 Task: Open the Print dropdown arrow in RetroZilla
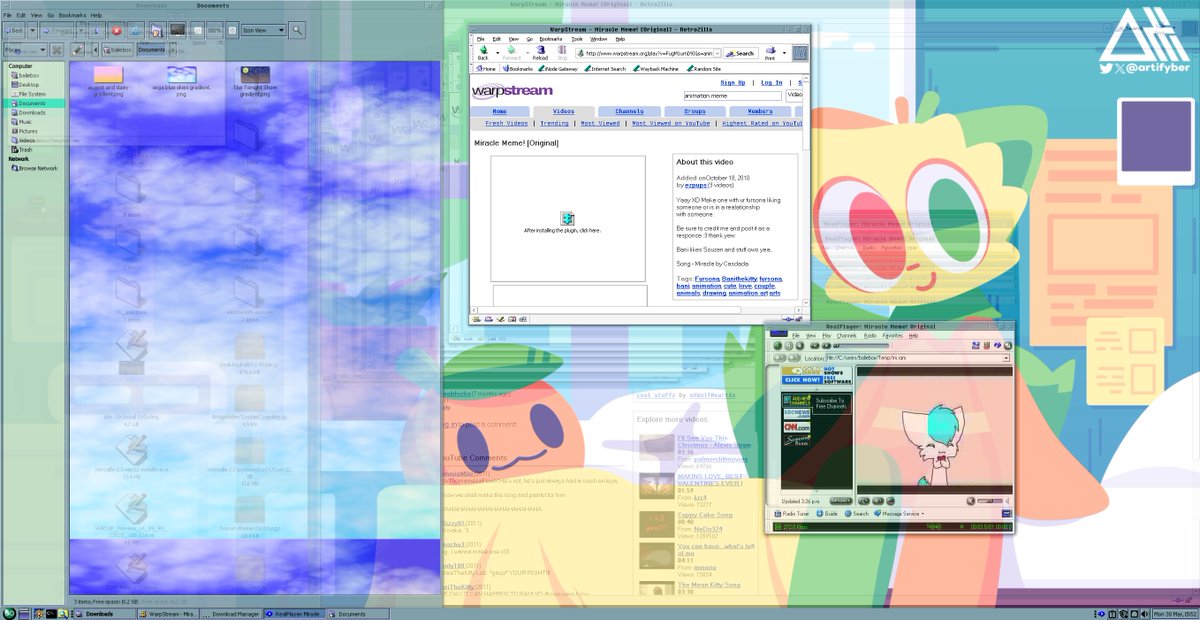tap(784, 53)
